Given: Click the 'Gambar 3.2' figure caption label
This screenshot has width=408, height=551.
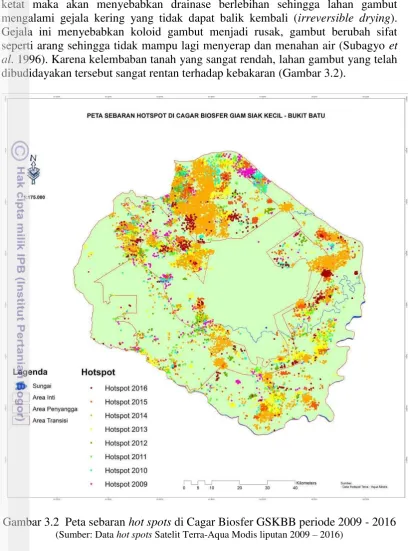Looking at the screenshot, I should (31, 522).
